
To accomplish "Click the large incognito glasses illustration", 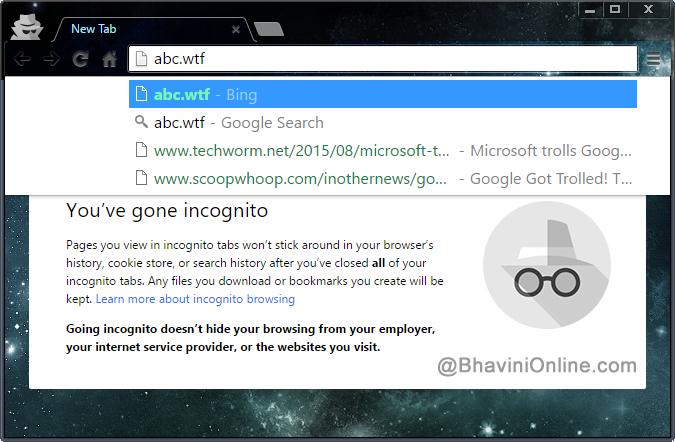I will click(547, 265).
